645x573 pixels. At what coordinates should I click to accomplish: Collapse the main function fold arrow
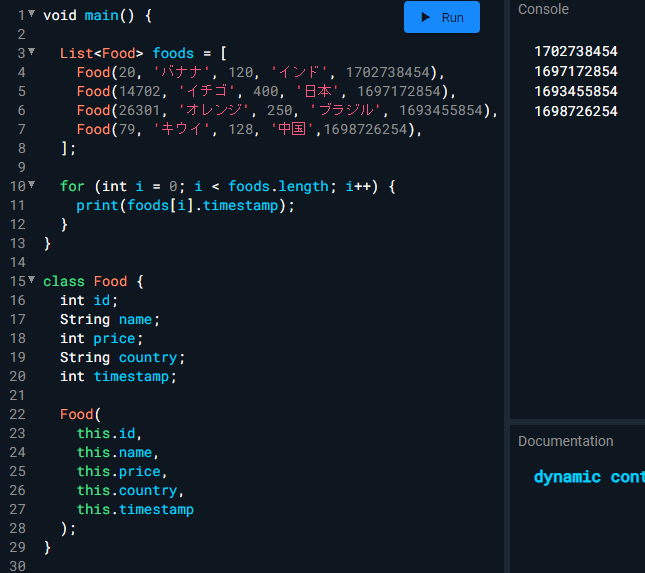[x=31, y=14]
